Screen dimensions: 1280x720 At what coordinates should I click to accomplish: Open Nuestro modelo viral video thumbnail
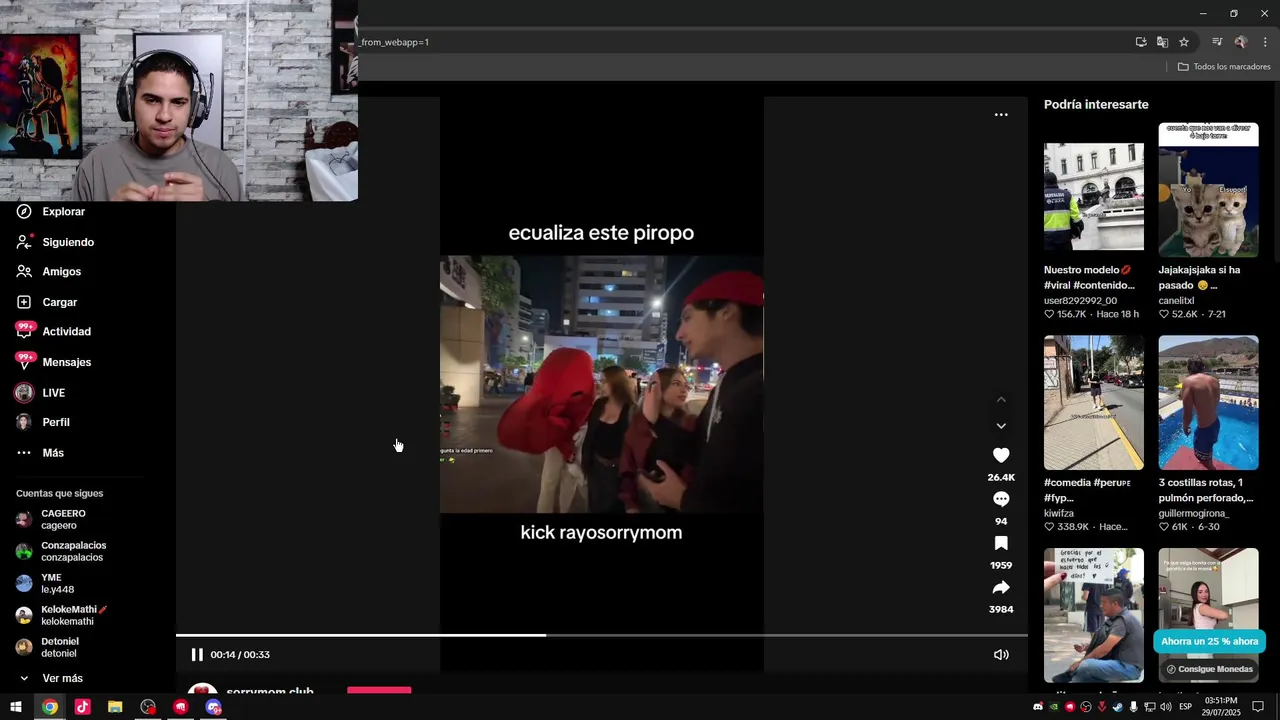[x=1094, y=196]
